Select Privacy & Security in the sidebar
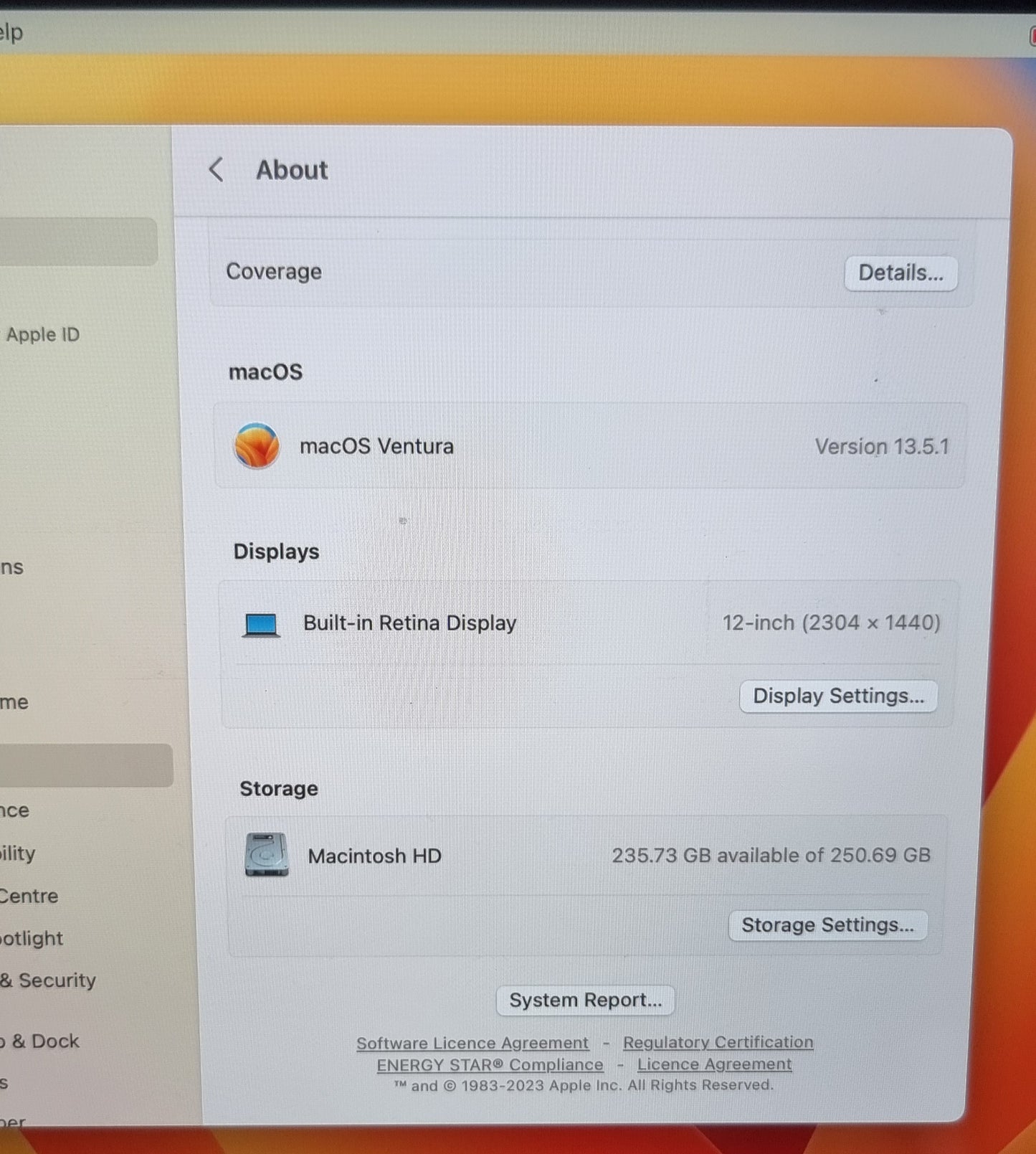The height and width of the screenshot is (1154, 1036). (49, 980)
